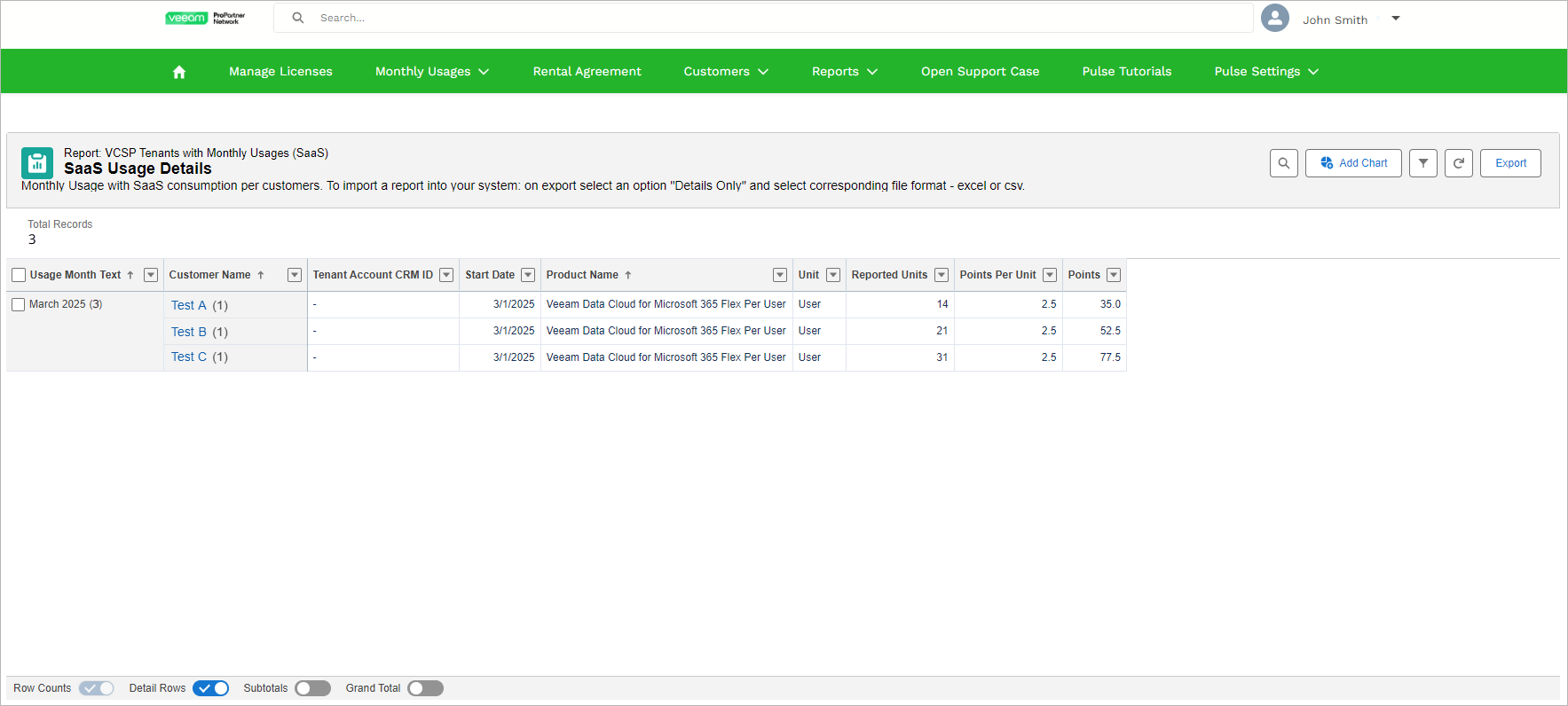Open report table search tool
The image size is (1568, 706).
point(1284,163)
